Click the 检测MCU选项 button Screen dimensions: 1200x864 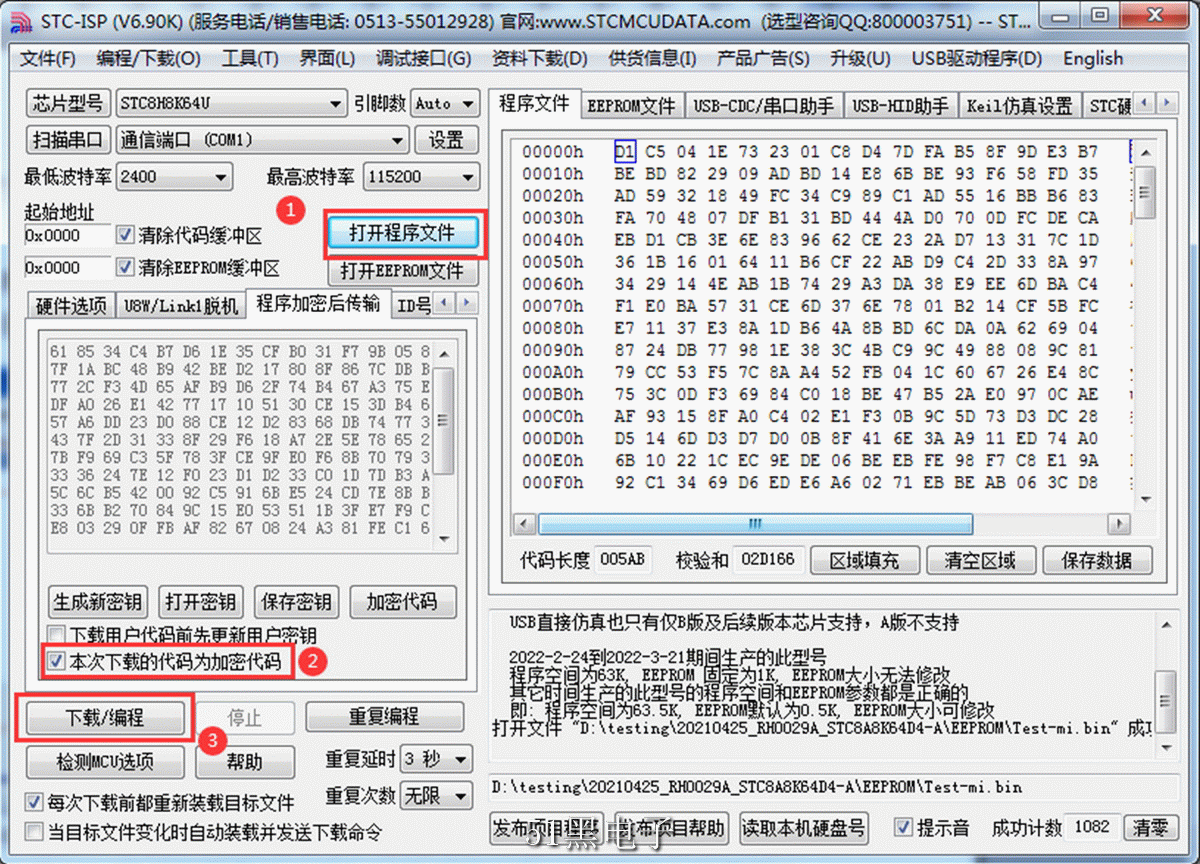click(105, 761)
